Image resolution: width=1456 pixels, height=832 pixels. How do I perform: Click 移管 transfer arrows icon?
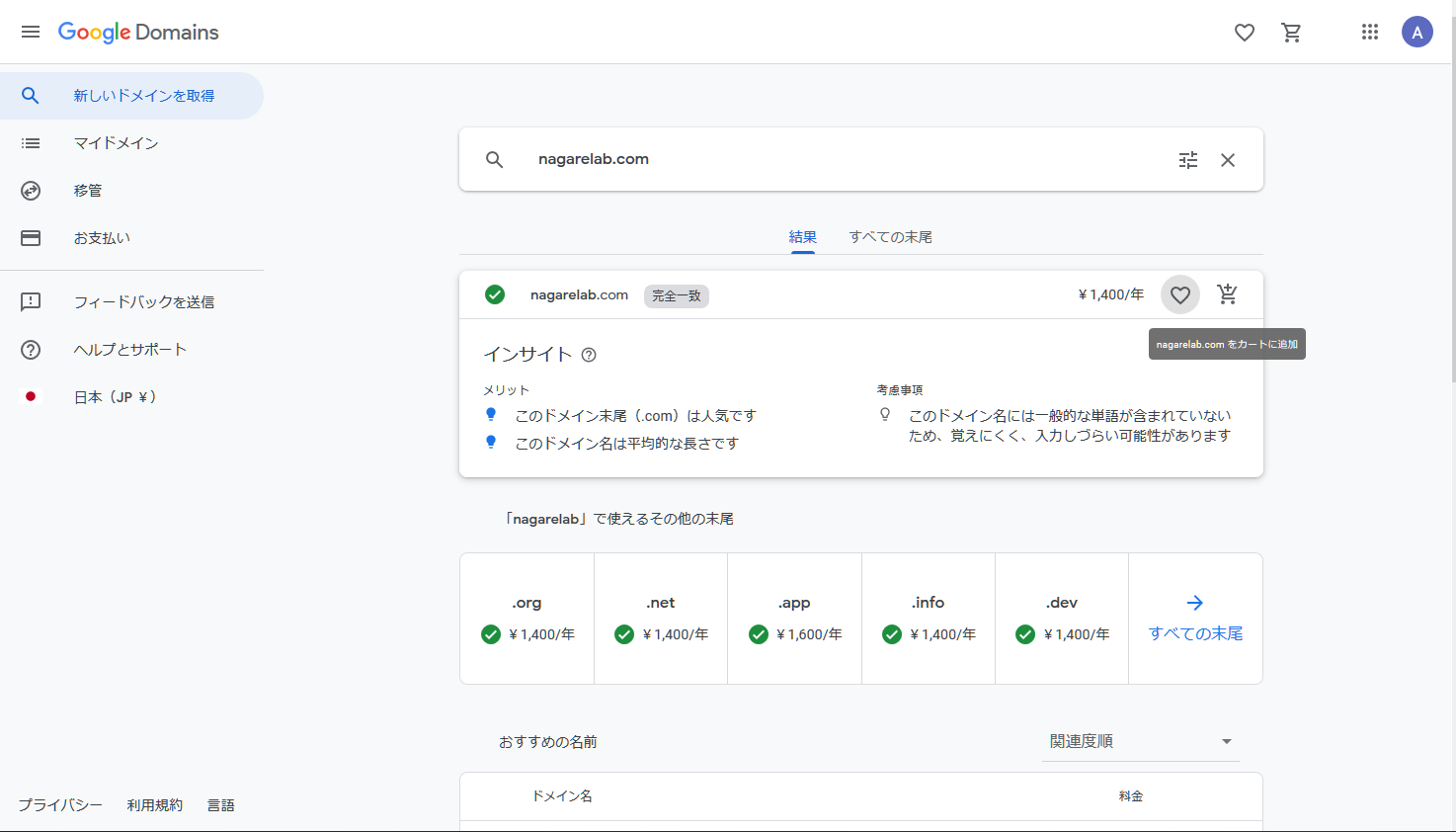coord(31,191)
